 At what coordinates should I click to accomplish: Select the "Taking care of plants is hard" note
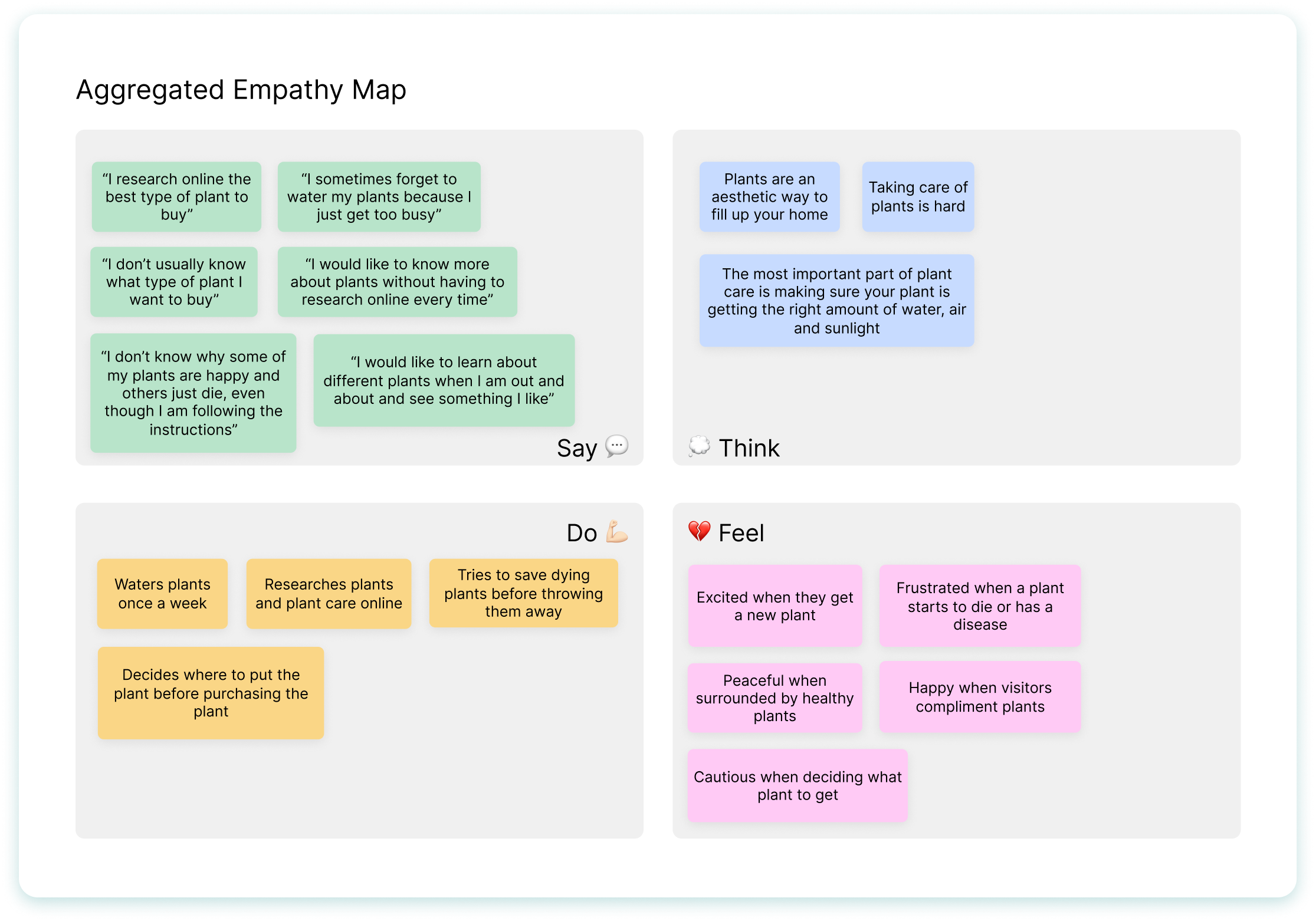[917, 197]
